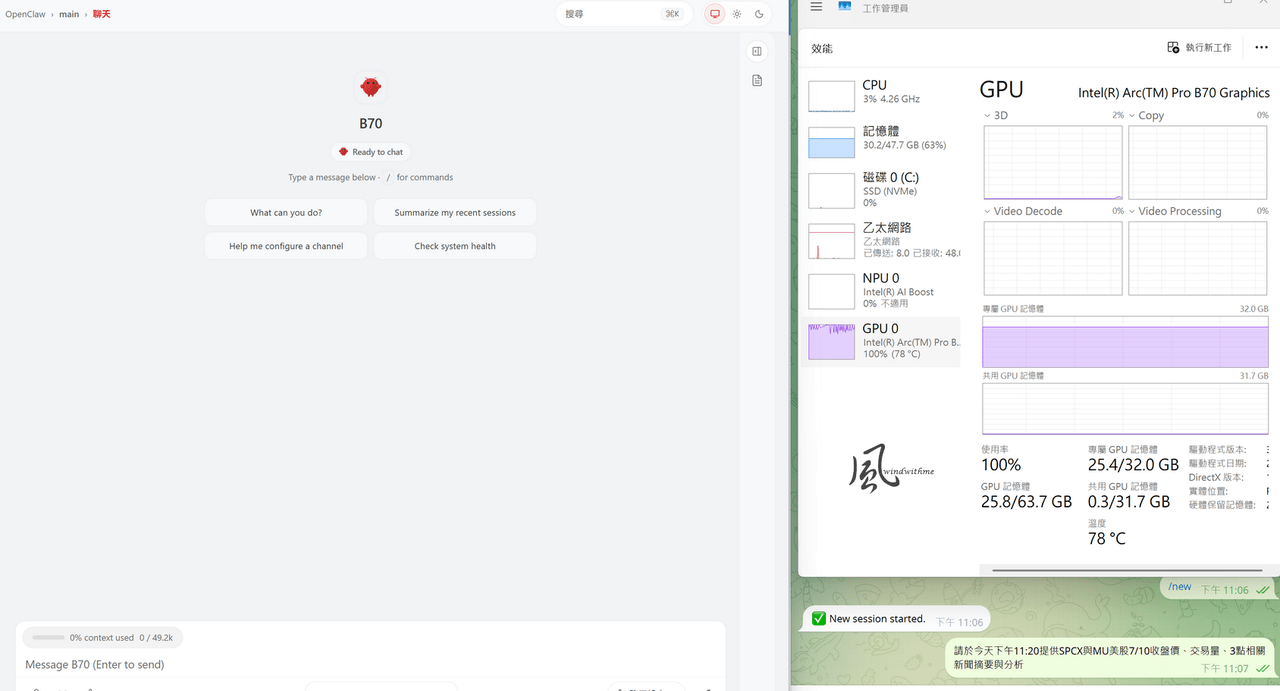Click the SPCX and MU stock request message
Image resolution: width=1280 pixels, height=691 pixels.
[1110, 657]
